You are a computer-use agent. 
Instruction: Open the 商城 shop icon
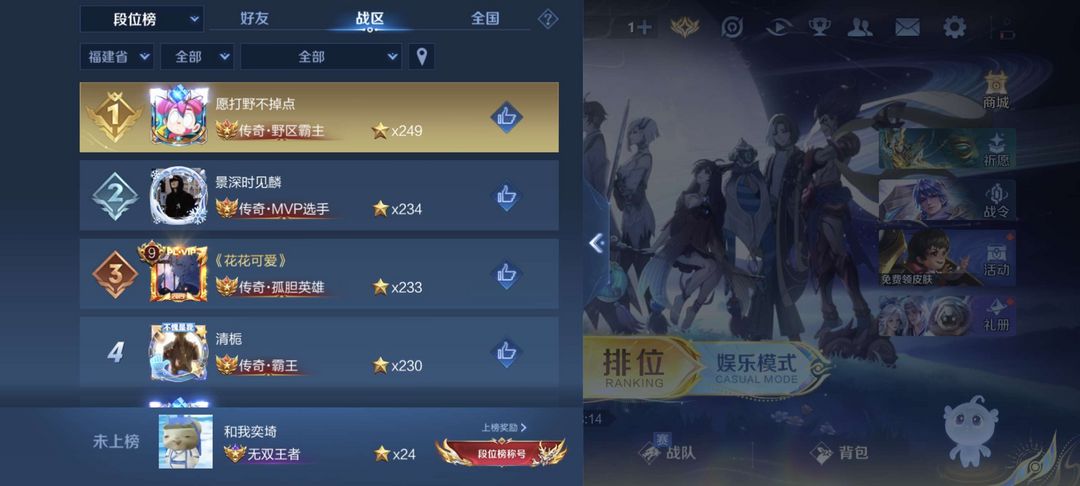click(996, 91)
